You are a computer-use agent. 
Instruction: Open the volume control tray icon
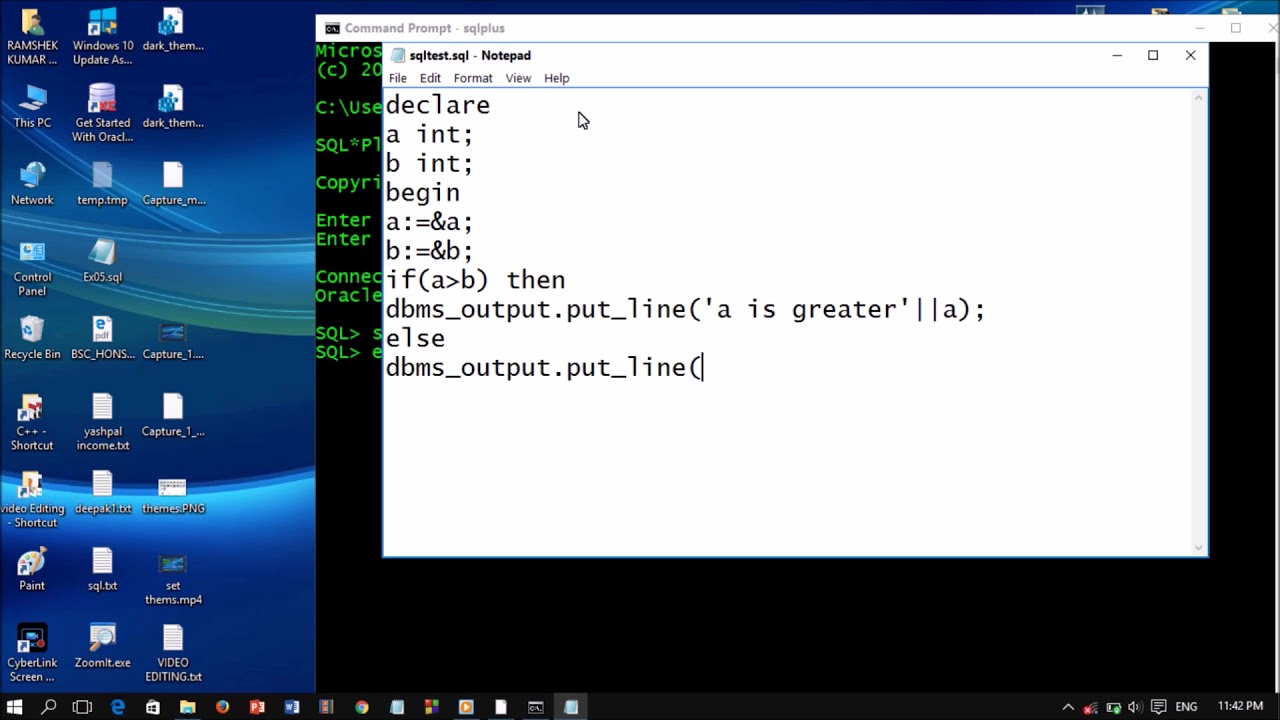pos(1136,707)
